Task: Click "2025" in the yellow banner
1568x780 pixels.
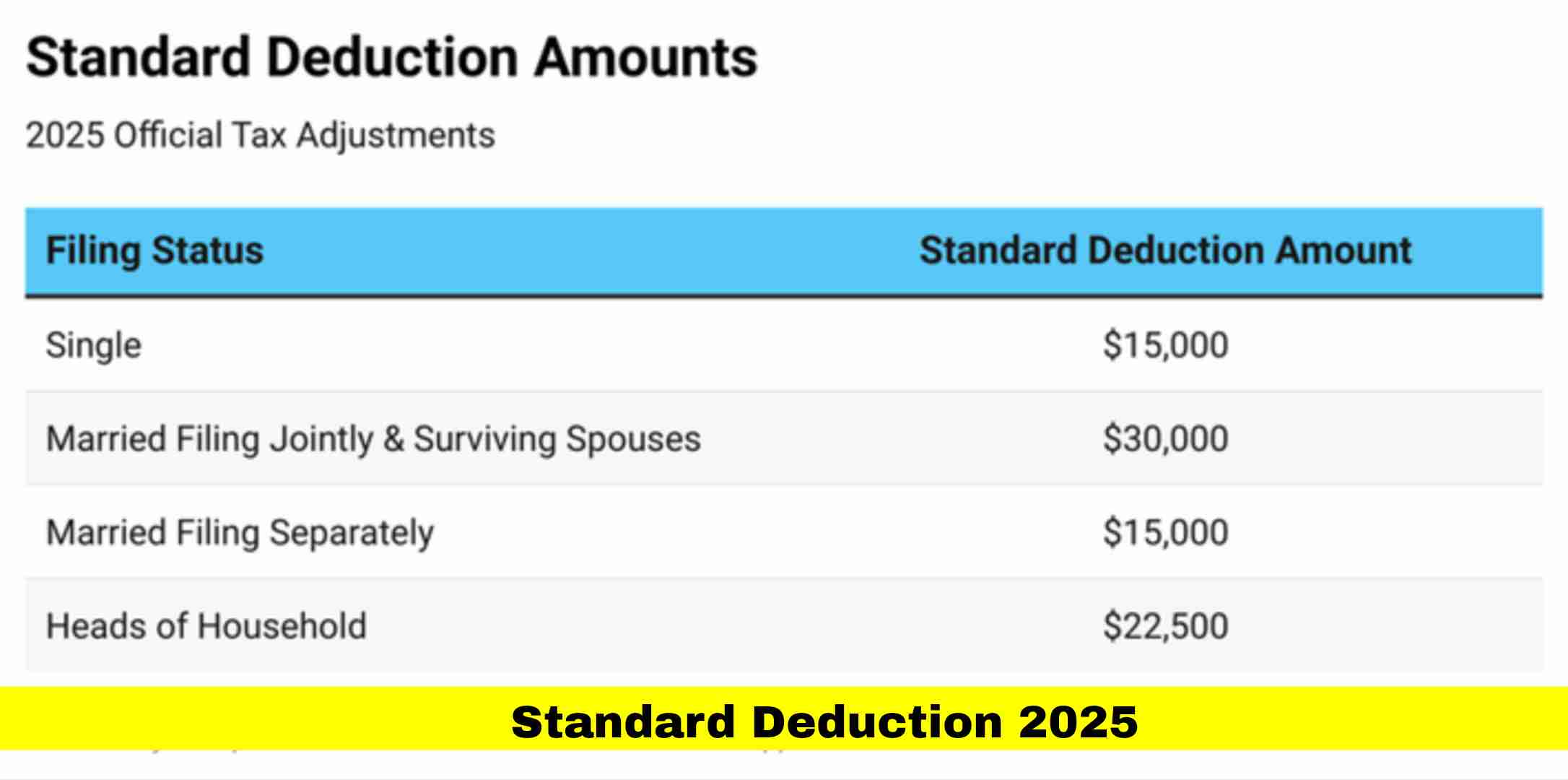Action: click(x=1078, y=721)
